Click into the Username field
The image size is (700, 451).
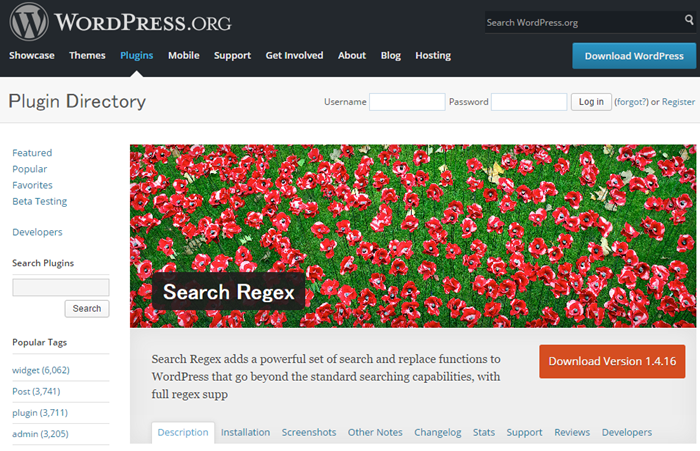tap(407, 102)
